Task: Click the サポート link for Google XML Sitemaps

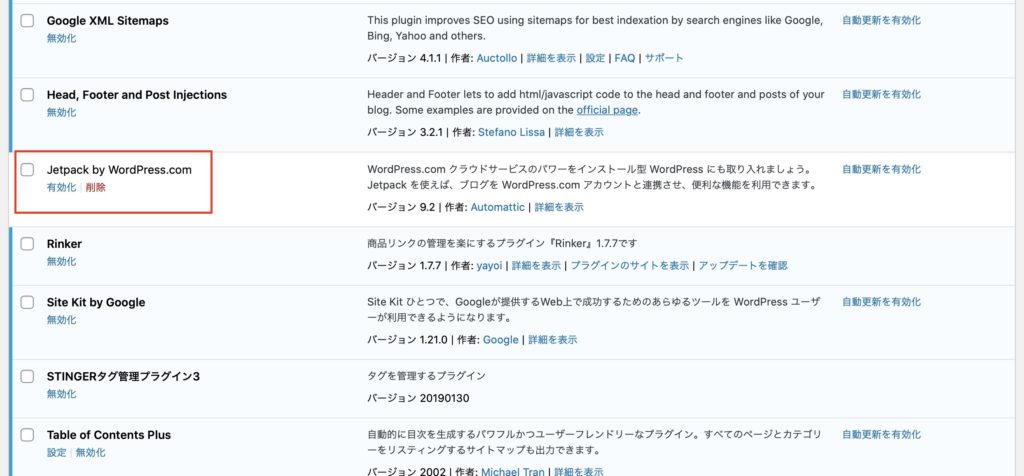Action: (664, 58)
